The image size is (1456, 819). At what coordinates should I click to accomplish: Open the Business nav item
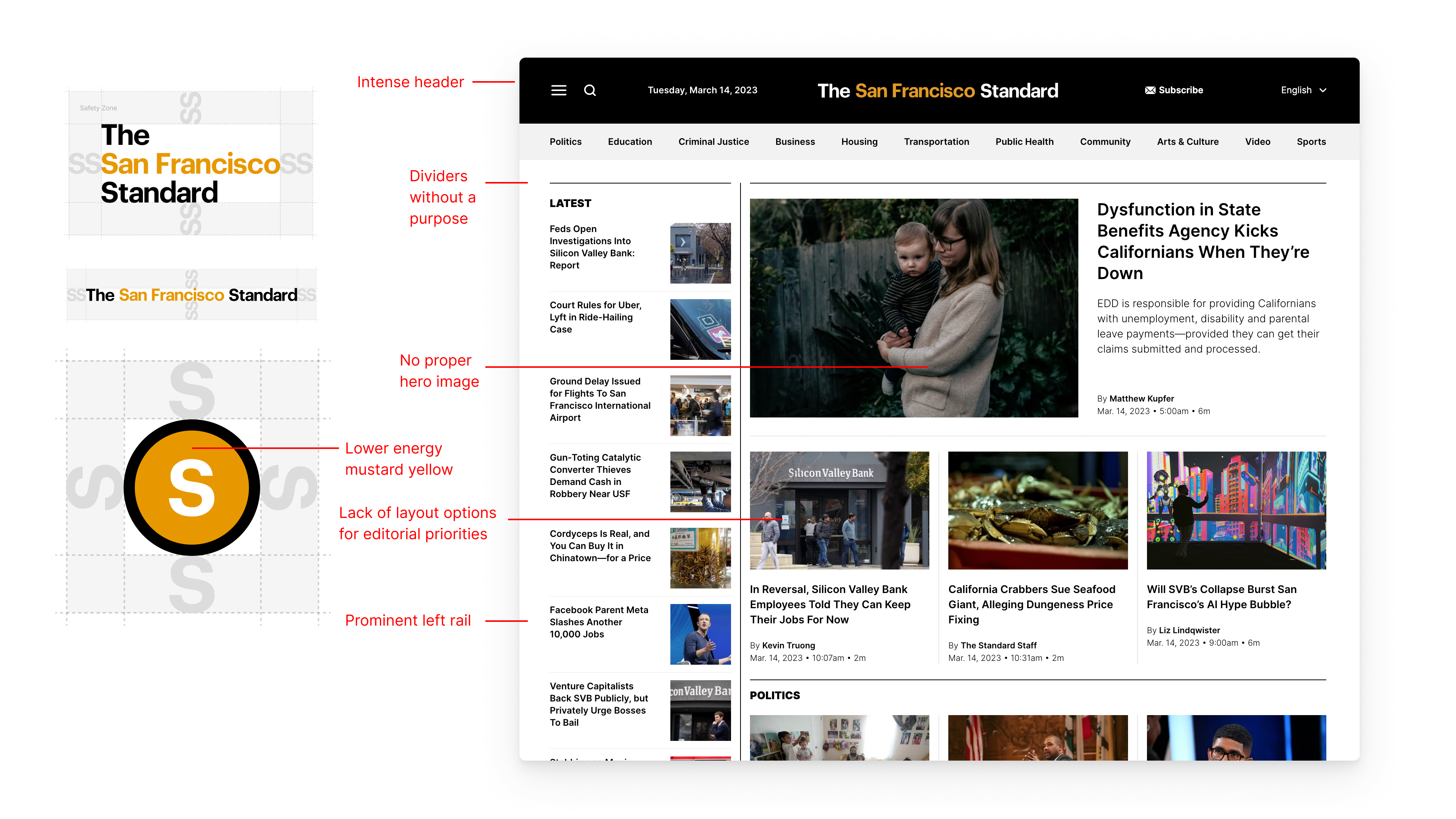pos(795,142)
